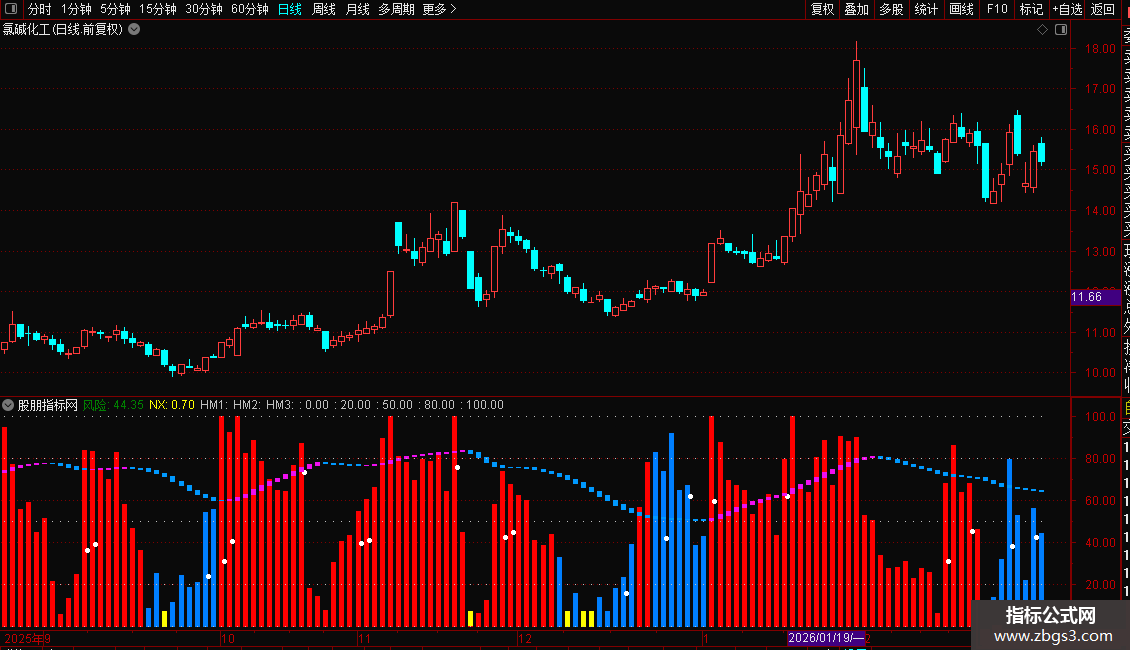Image resolution: width=1130 pixels, height=650 pixels.
Task: Switch to the 30分钟 chart
Action: click(204, 9)
